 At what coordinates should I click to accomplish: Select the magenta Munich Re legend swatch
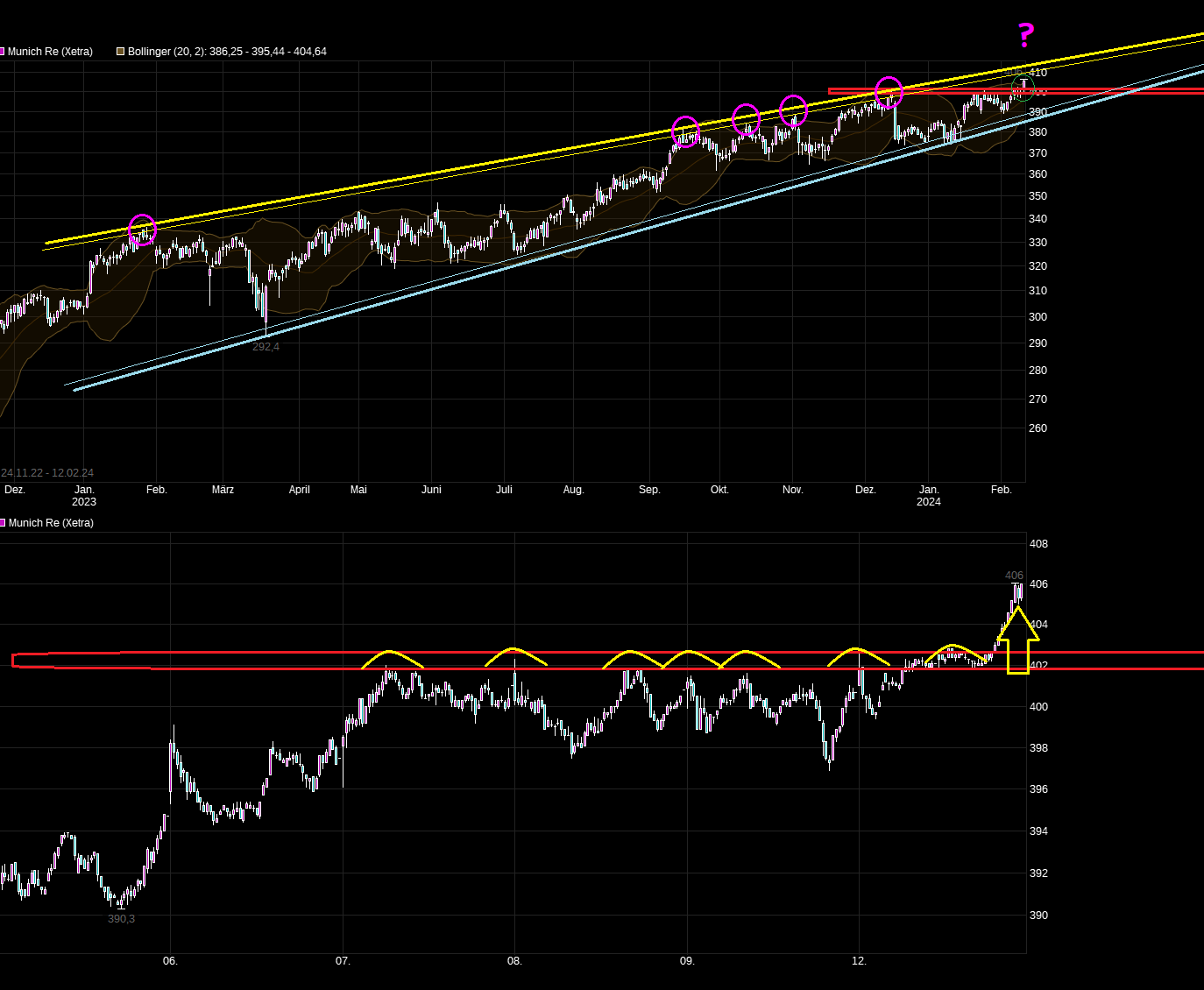(x=4, y=51)
